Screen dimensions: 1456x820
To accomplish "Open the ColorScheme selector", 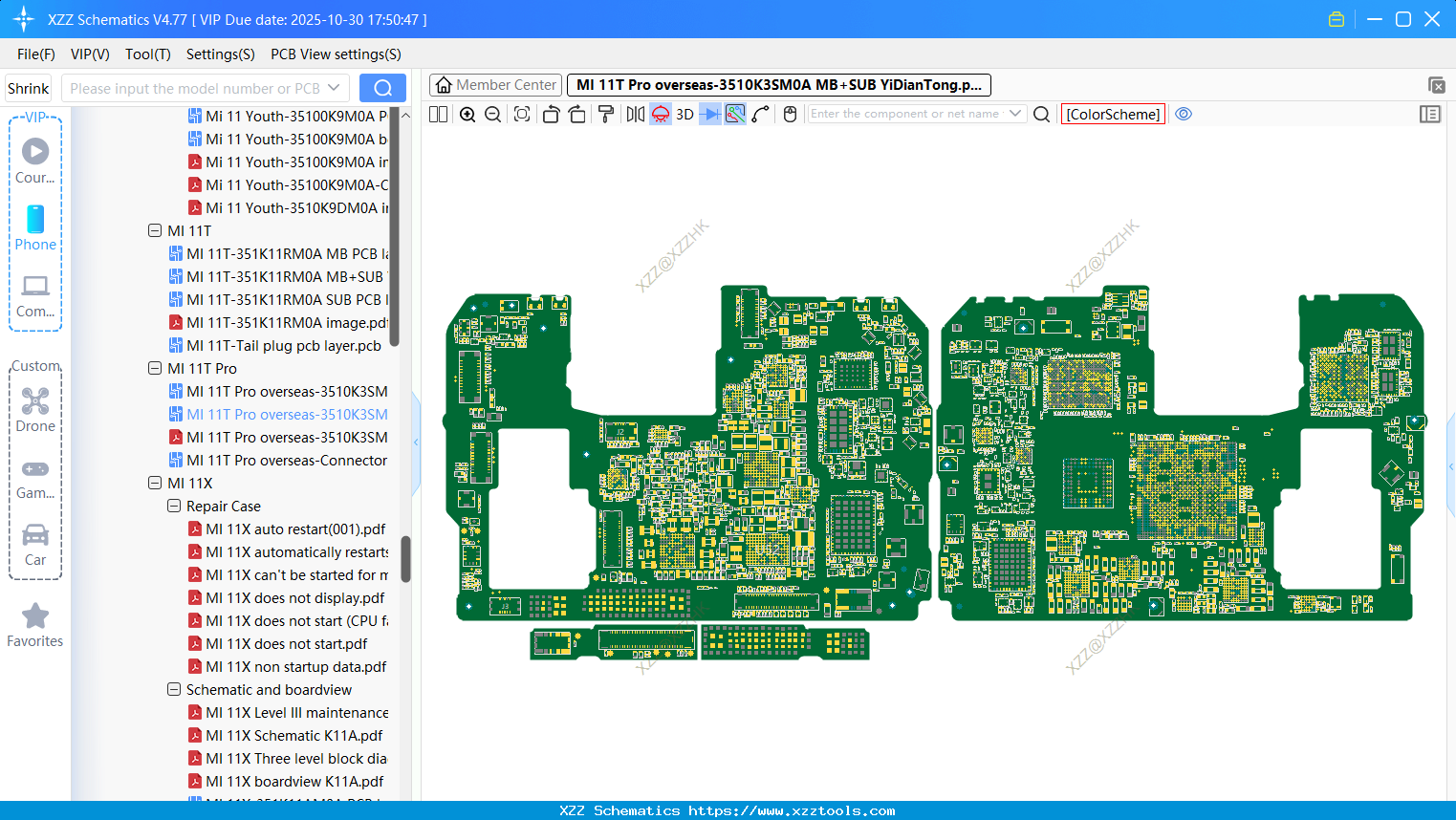I will [x=1113, y=114].
